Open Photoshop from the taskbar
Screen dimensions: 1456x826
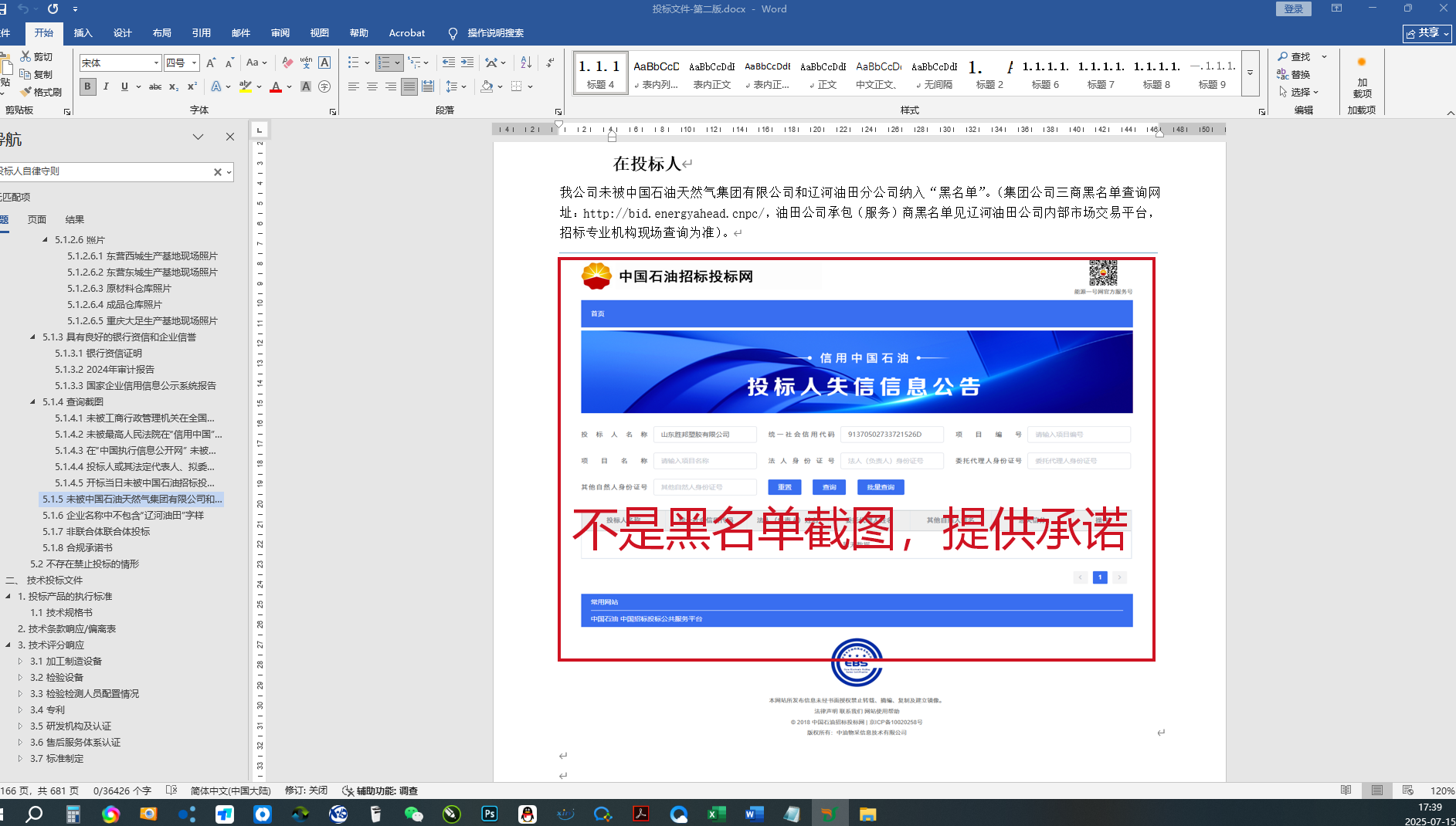coord(490,814)
